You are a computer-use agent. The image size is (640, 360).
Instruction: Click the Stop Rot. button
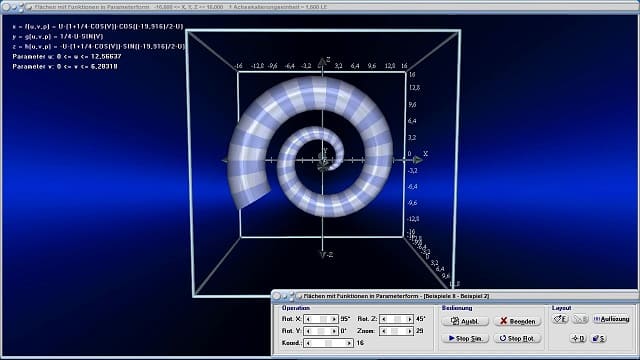pyautogui.click(x=518, y=338)
